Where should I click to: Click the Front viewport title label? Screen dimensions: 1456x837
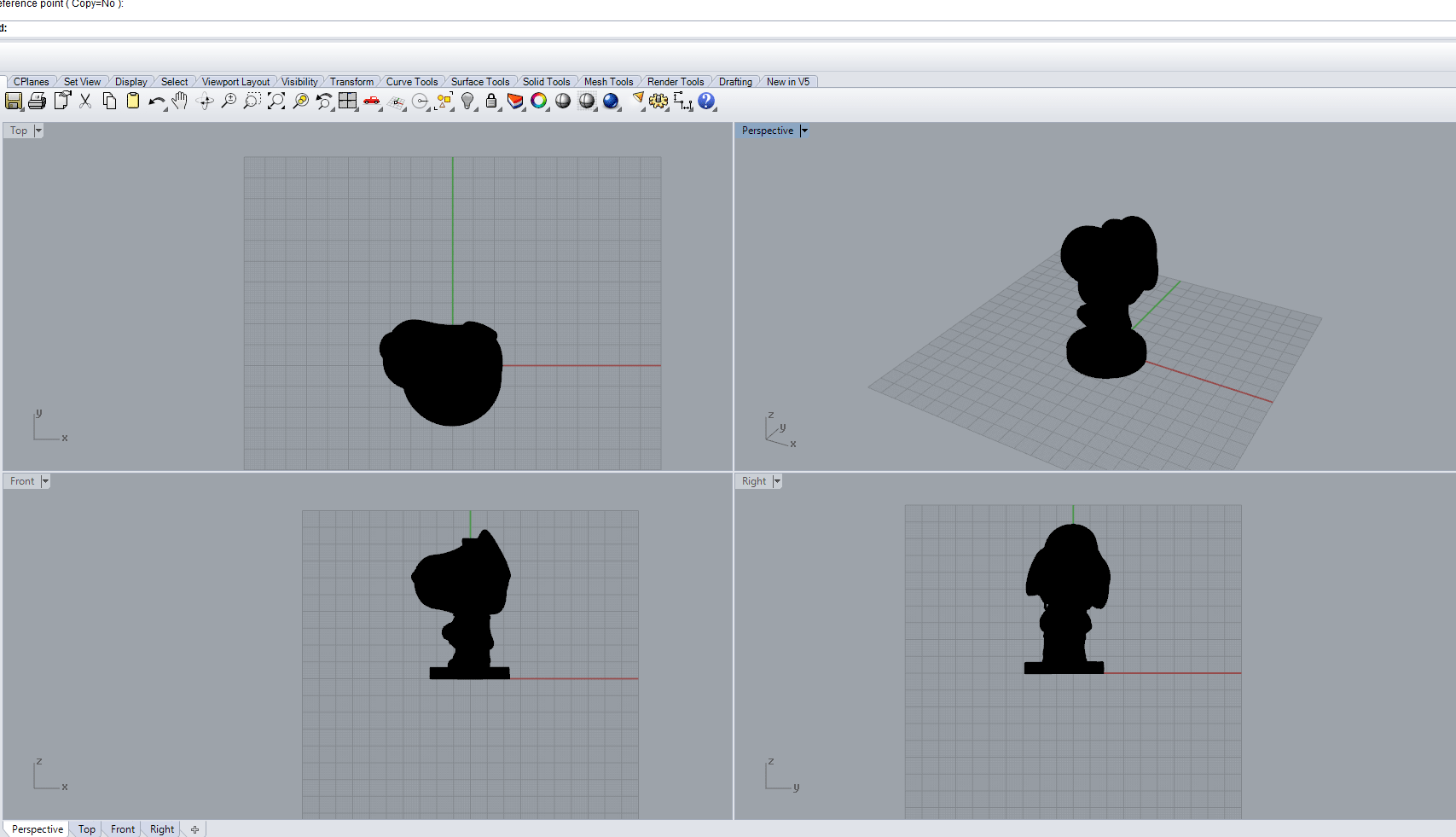[22, 481]
